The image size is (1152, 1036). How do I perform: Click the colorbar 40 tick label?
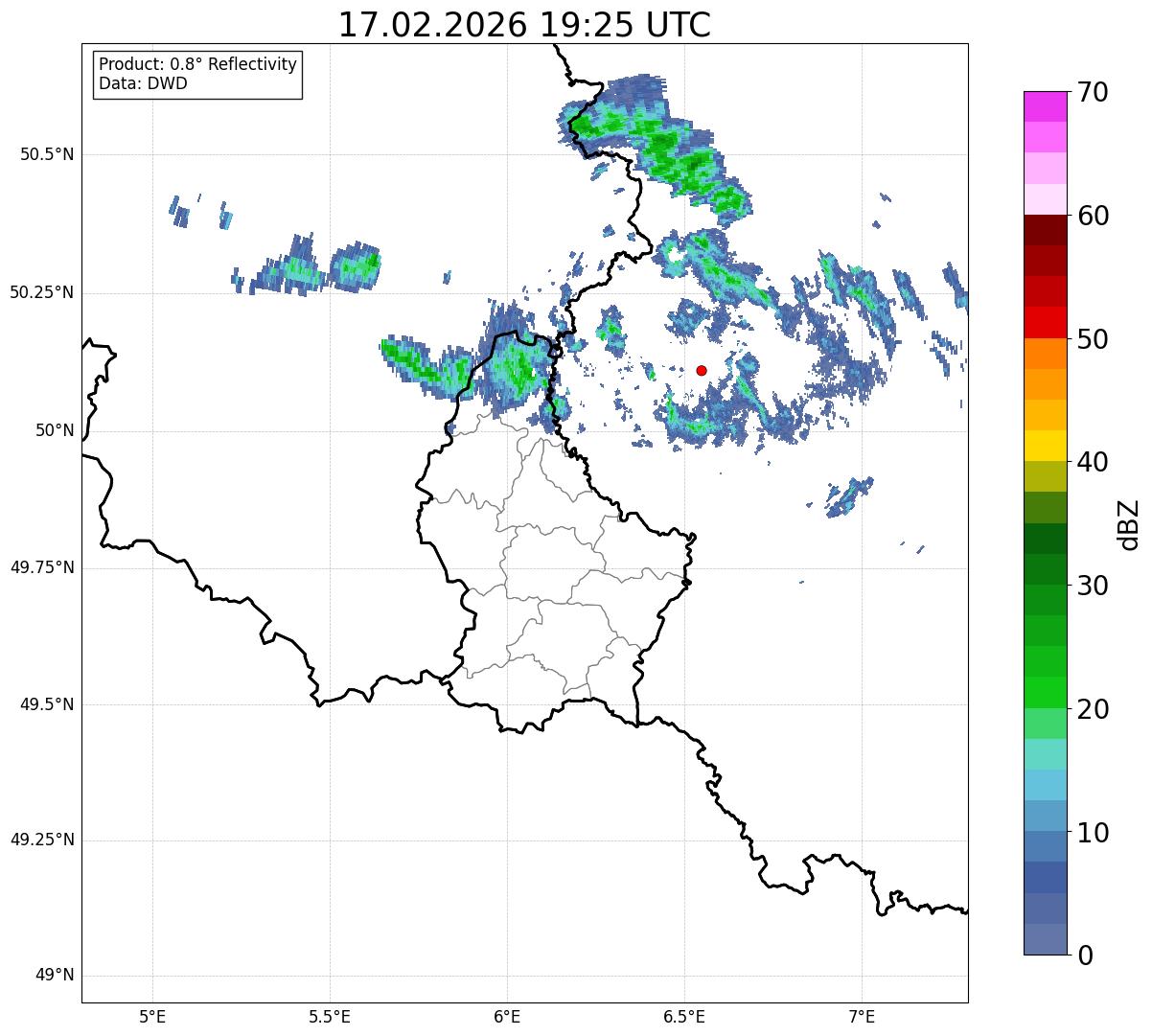pos(1092,462)
